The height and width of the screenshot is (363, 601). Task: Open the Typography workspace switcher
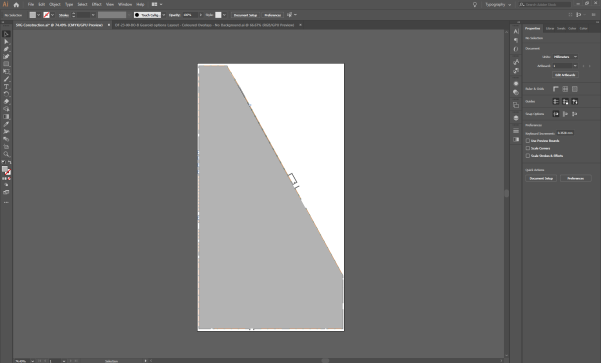[x=498, y=5]
